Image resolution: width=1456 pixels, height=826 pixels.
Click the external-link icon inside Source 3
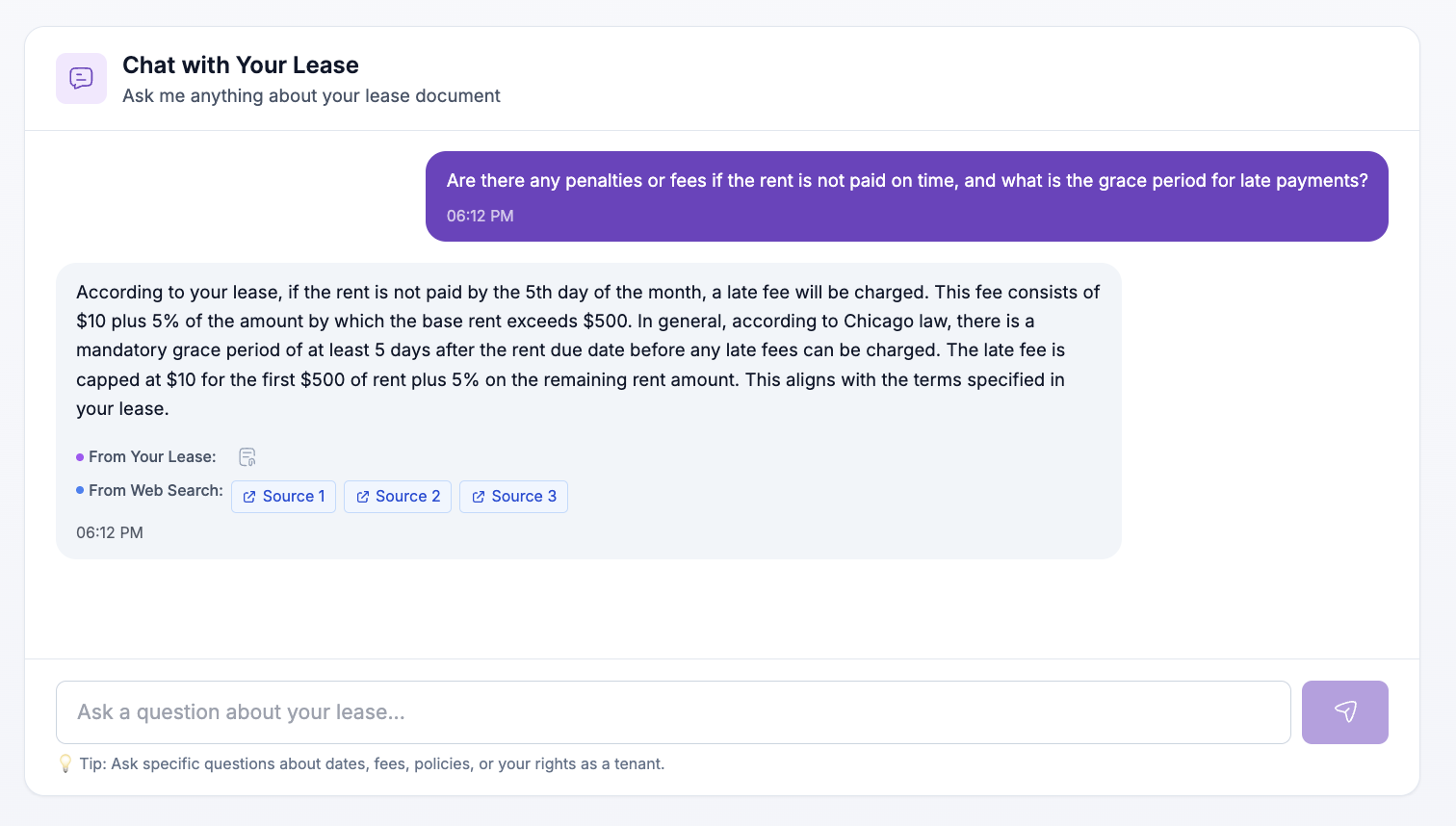[479, 496]
